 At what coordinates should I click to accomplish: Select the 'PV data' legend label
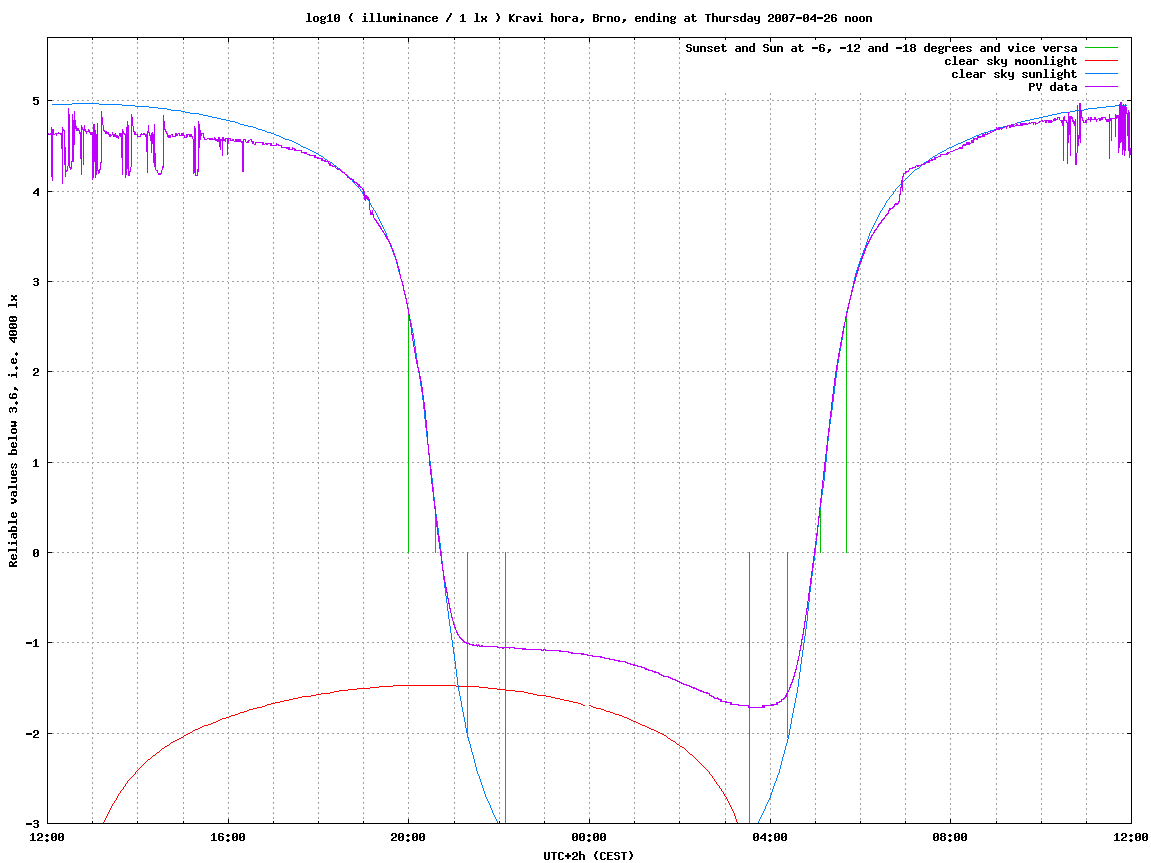[x=1052, y=87]
